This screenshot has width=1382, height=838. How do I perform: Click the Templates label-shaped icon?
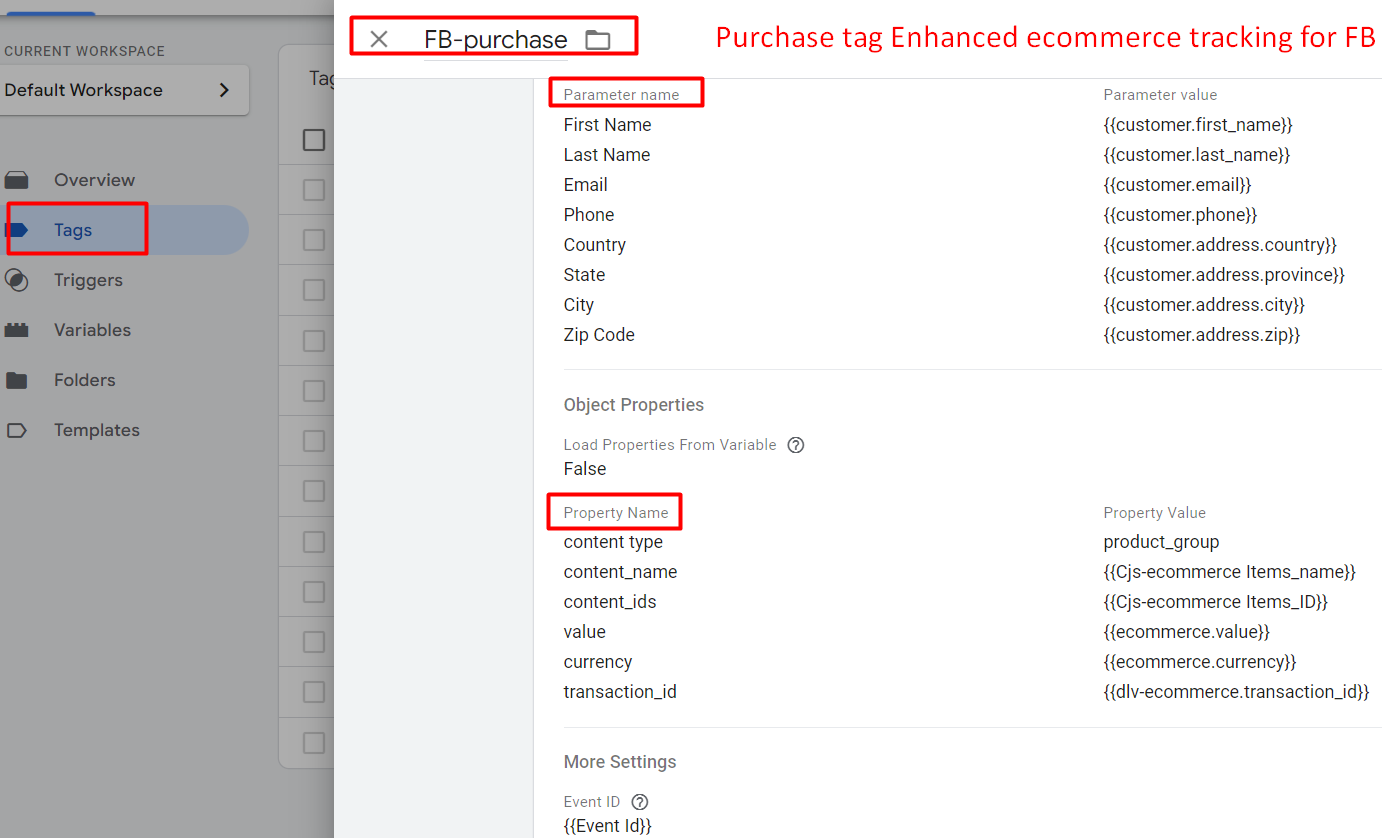[17, 430]
